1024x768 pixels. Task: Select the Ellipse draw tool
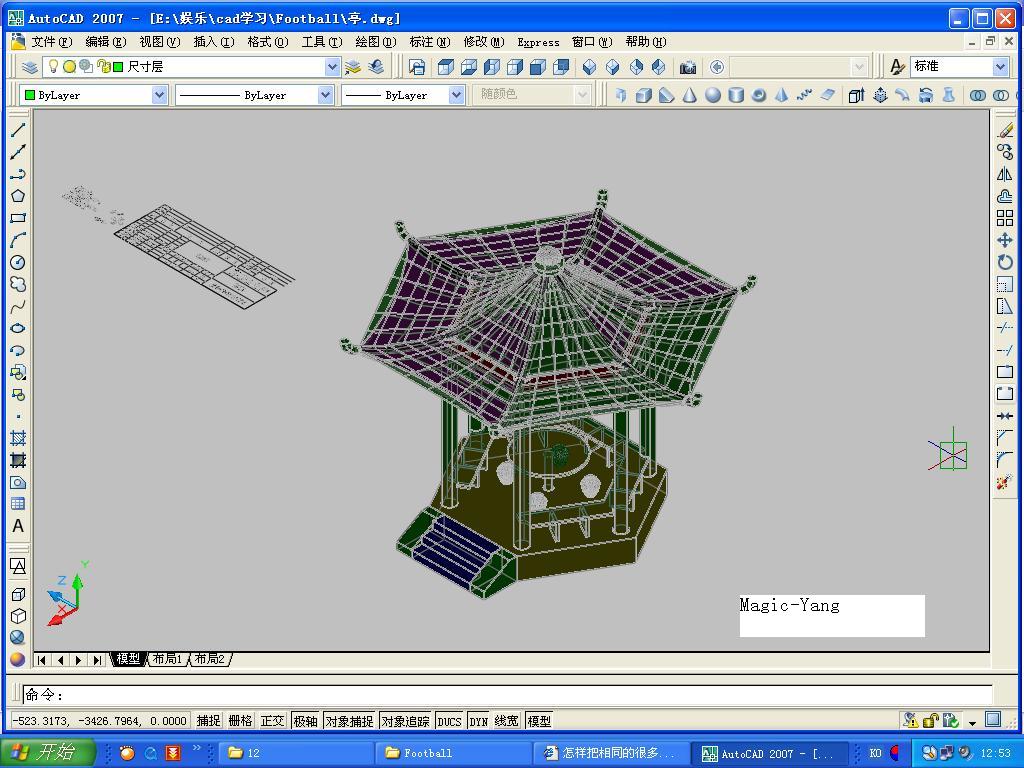18,328
